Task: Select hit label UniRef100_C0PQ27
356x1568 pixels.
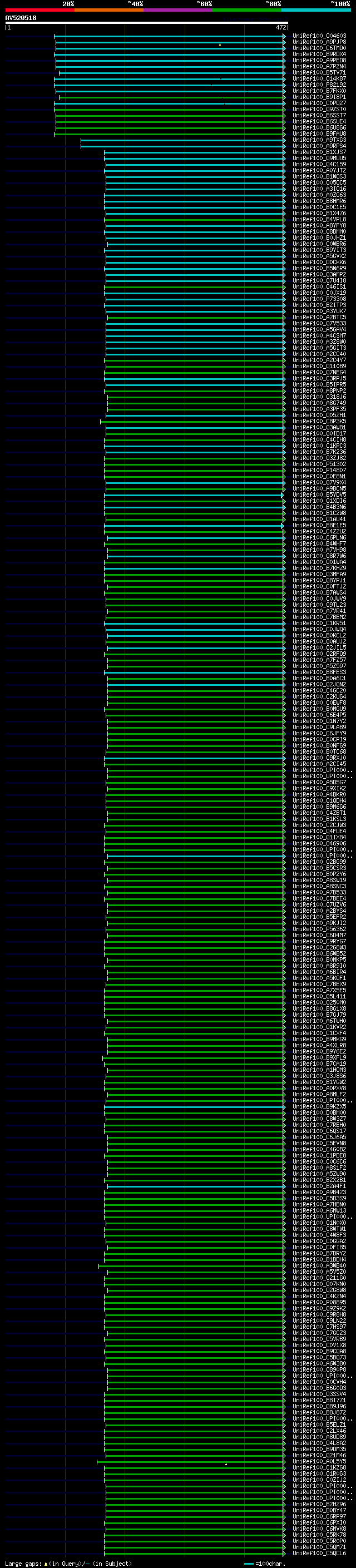Action: coord(319,103)
